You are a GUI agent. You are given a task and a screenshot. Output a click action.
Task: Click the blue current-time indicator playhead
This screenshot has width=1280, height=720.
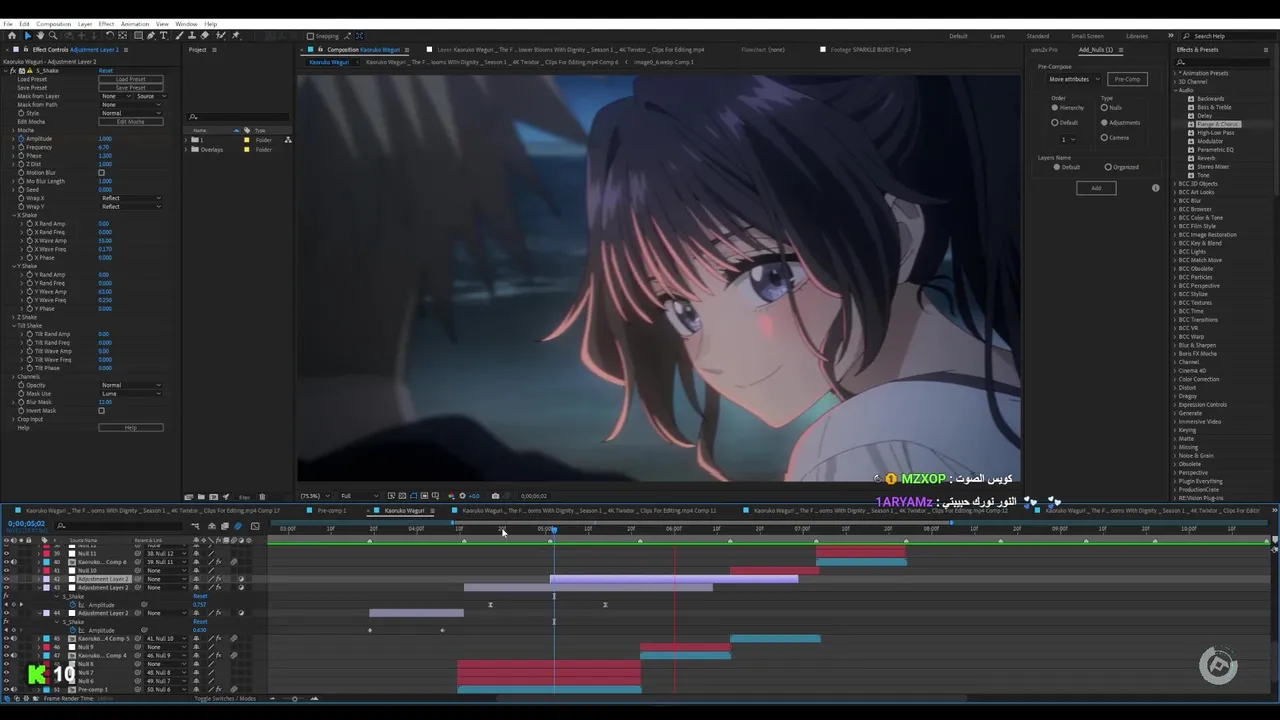(554, 529)
